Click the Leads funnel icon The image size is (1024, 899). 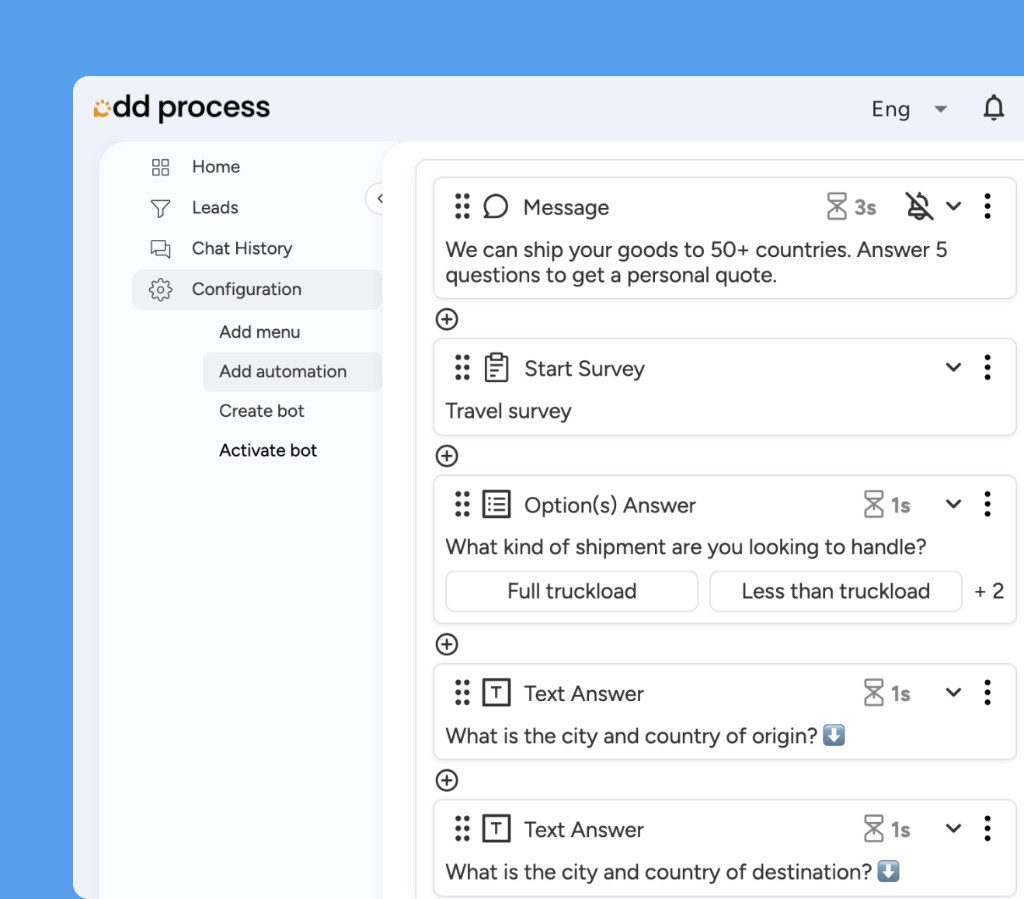(x=160, y=208)
